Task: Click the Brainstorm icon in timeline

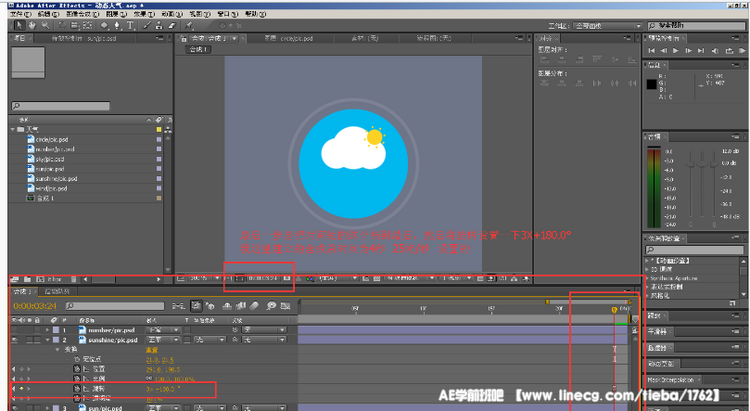Action: pyautogui.click(x=271, y=306)
